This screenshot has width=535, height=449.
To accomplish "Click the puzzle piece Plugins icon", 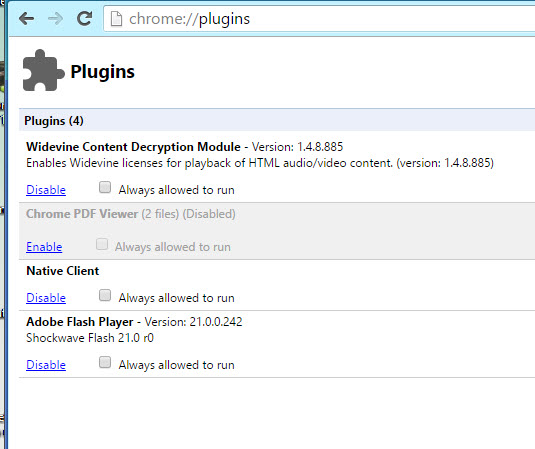I will tap(43, 71).
